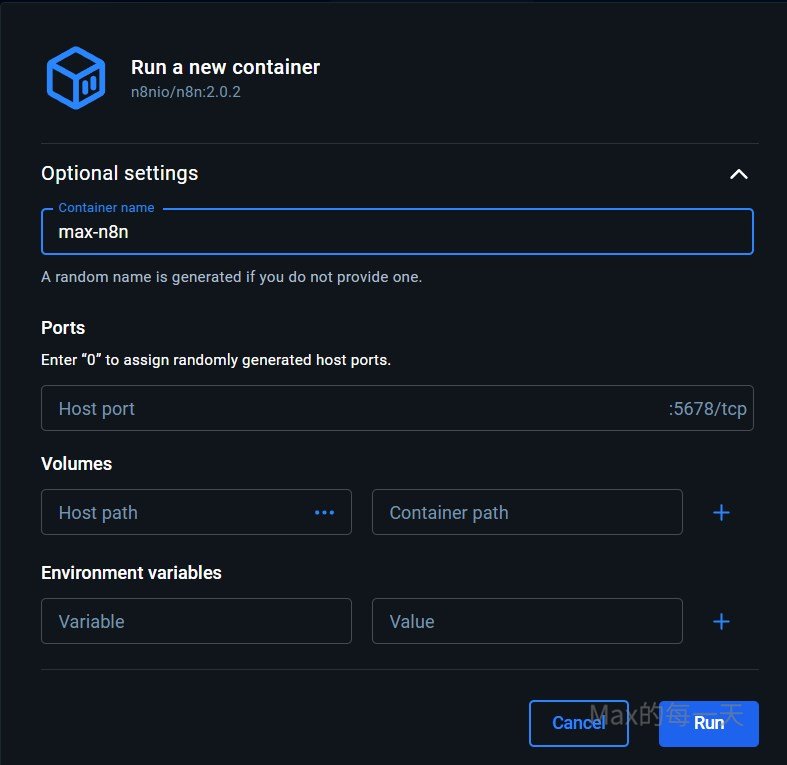Click the Container path field
787x765 pixels.
point(526,512)
